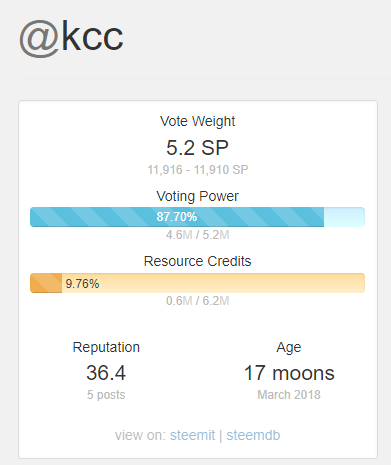391x465 pixels.
Task: Click the 5.2 SP vote weight value
Action: (197, 148)
